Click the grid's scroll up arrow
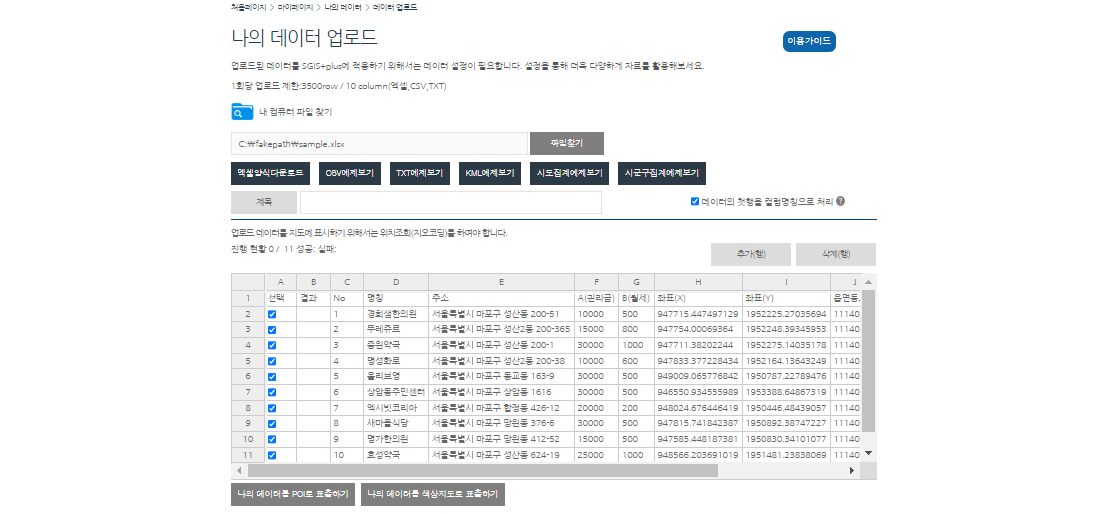 [x=868, y=282]
